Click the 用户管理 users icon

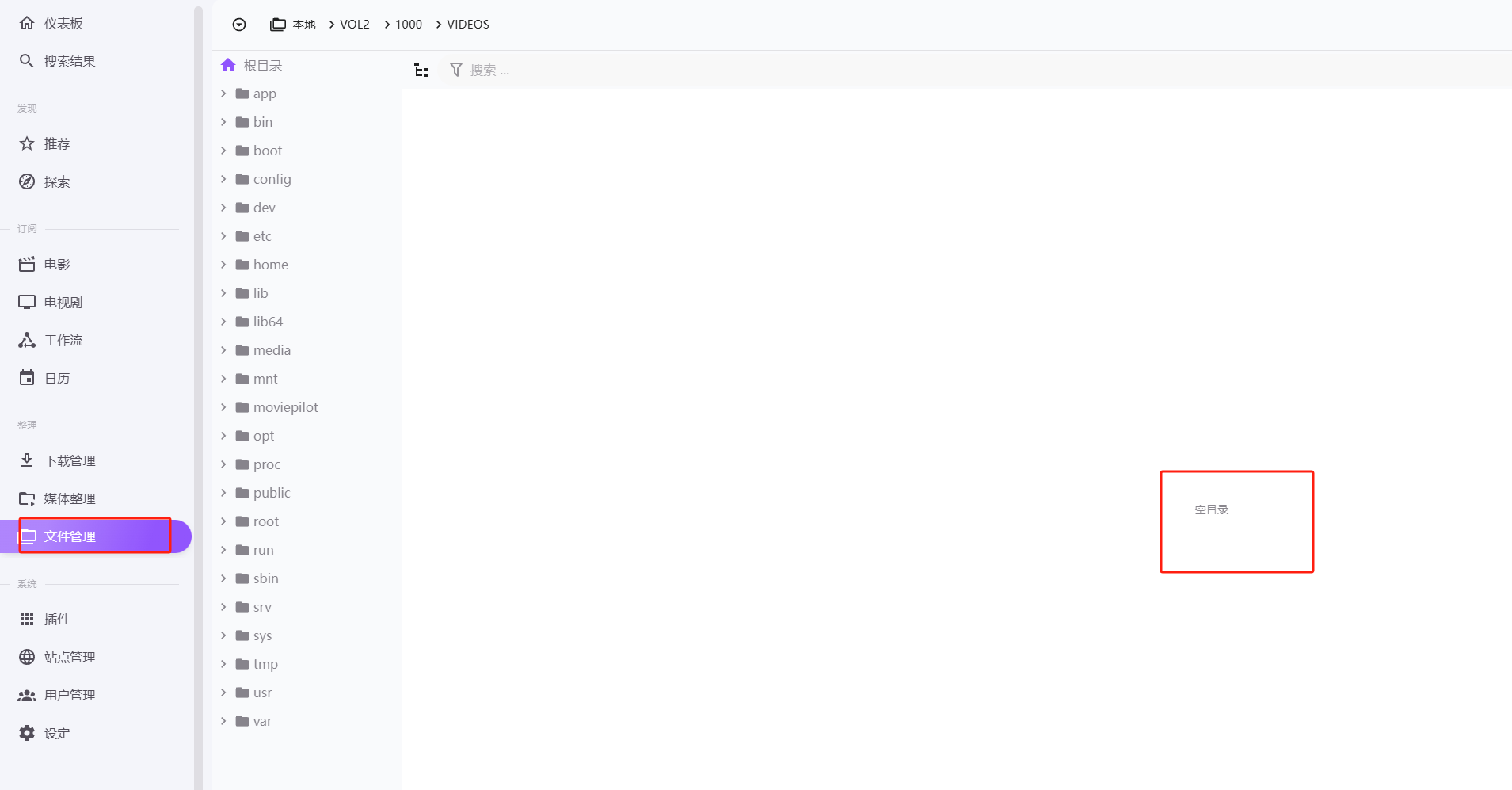click(x=27, y=695)
